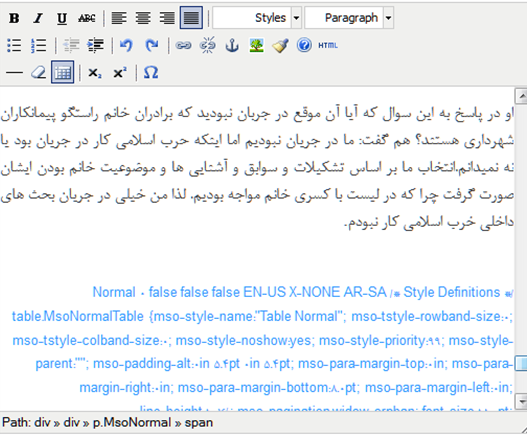The width and height of the screenshot is (527, 436).
Task: Click the text 'Style Definitions' in the editor
Action: click(x=452, y=292)
